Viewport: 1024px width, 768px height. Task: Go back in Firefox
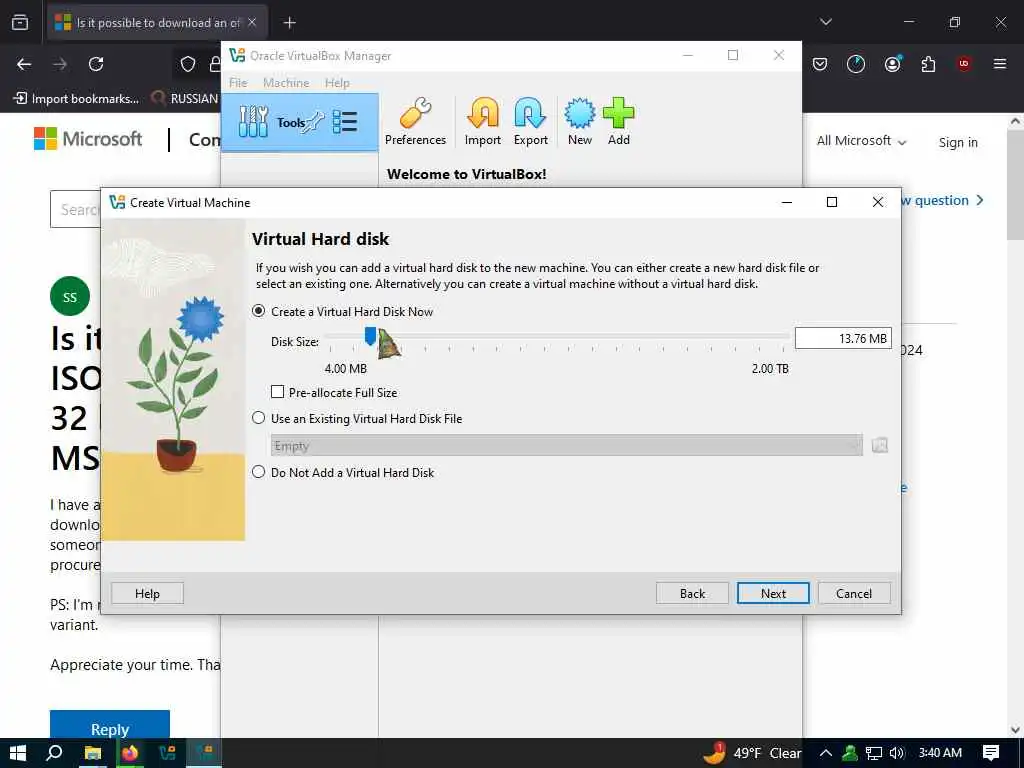coord(24,64)
